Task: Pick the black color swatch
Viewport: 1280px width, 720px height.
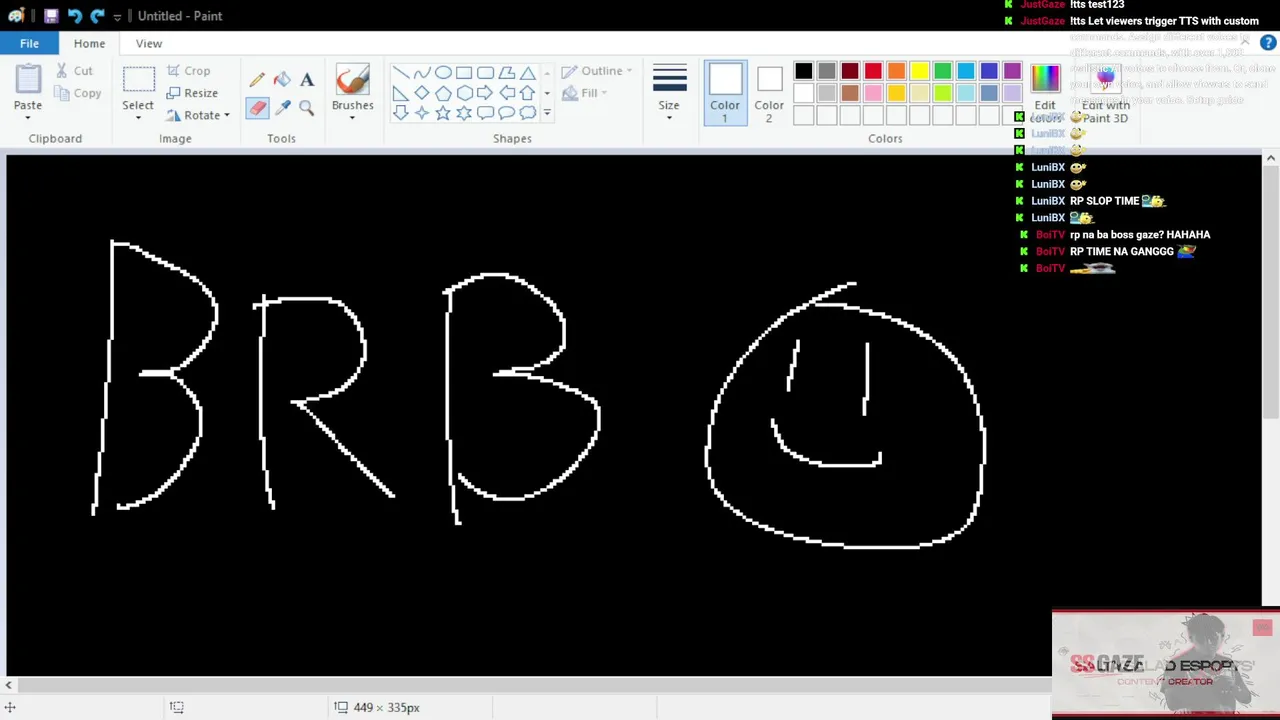Action: (x=803, y=71)
